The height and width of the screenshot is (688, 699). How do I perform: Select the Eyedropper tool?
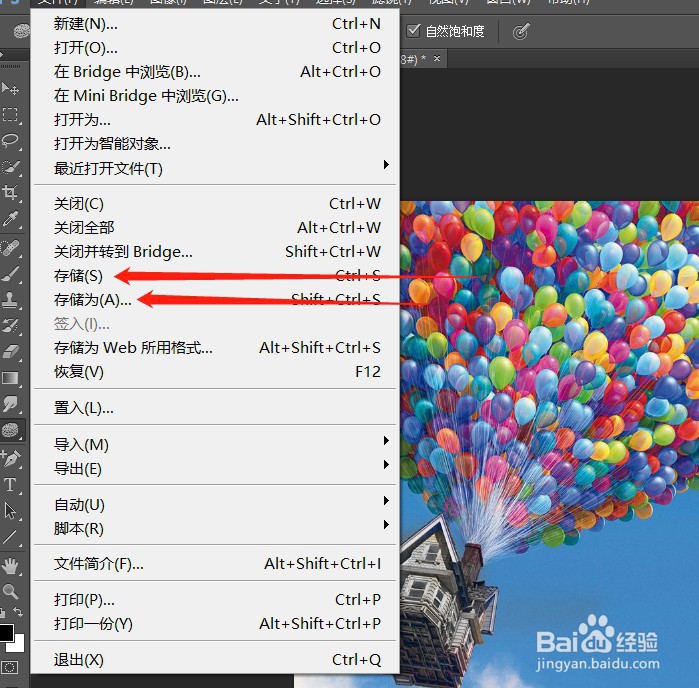(10, 219)
